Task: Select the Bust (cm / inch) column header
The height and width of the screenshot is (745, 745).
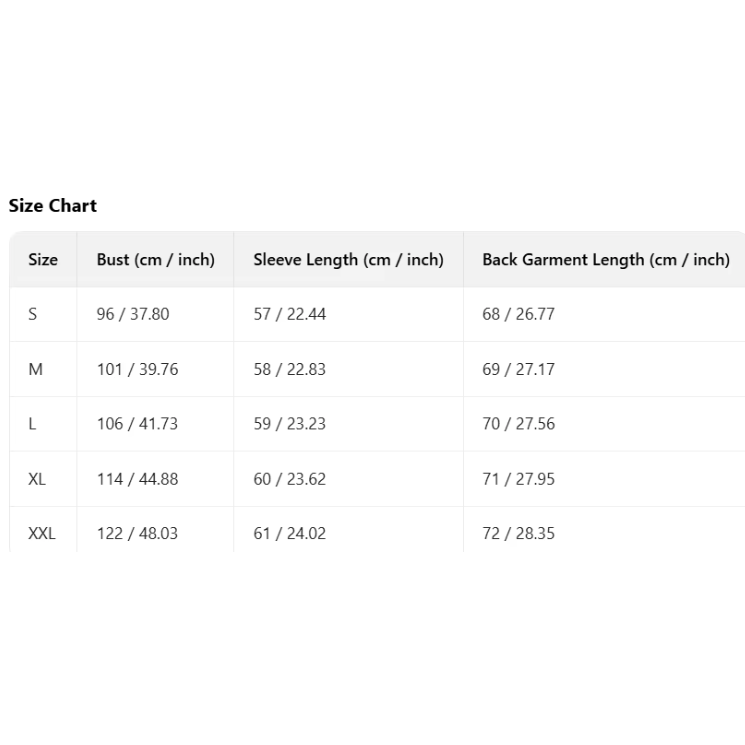Action: [x=155, y=260]
